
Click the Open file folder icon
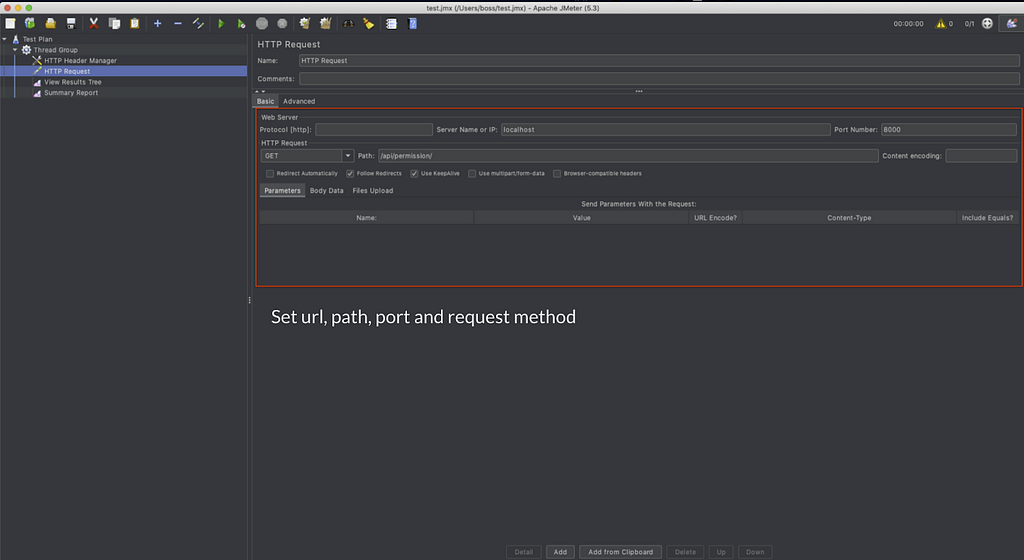(x=50, y=23)
